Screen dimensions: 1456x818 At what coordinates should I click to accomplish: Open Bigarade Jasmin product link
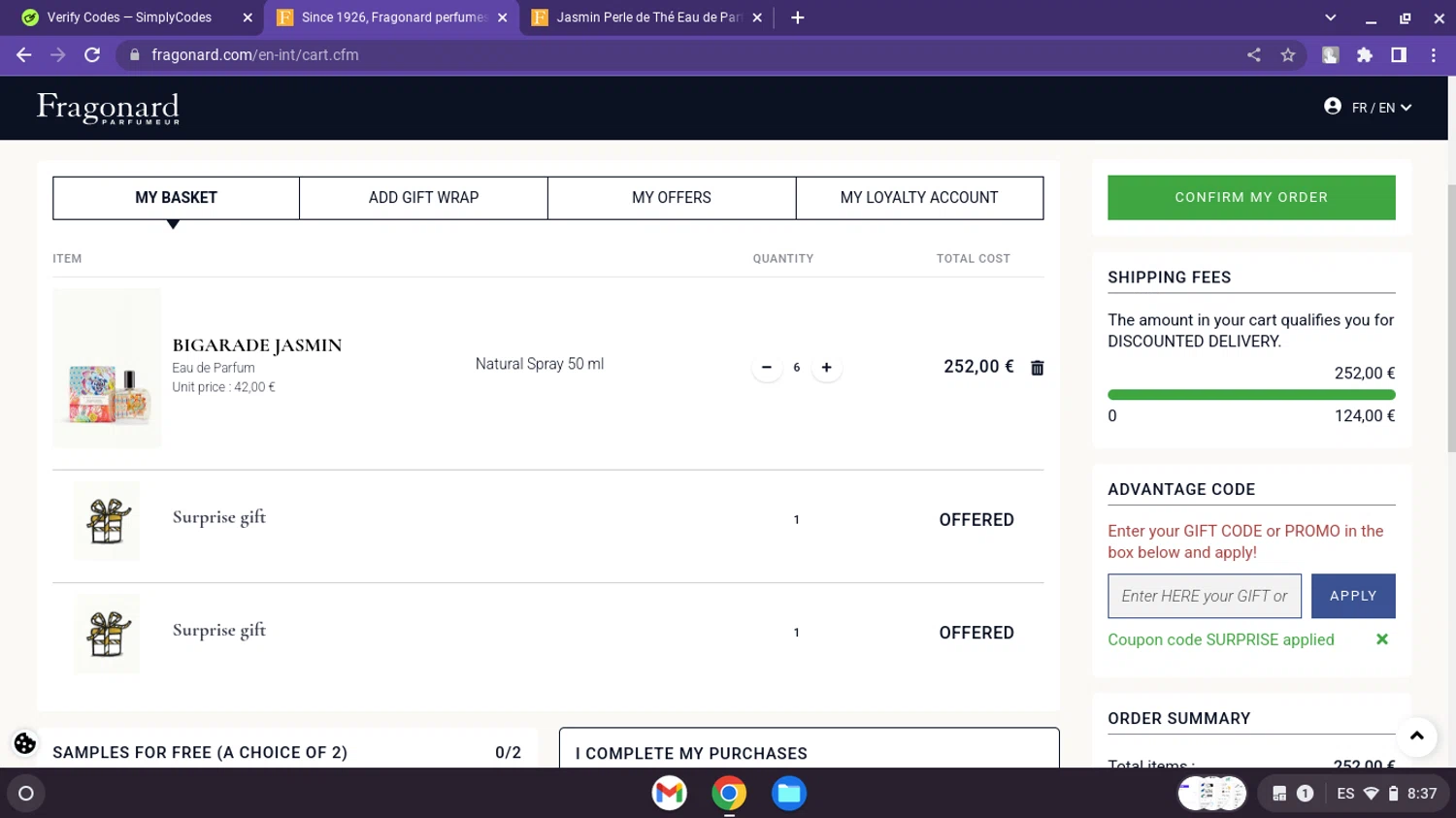click(257, 345)
